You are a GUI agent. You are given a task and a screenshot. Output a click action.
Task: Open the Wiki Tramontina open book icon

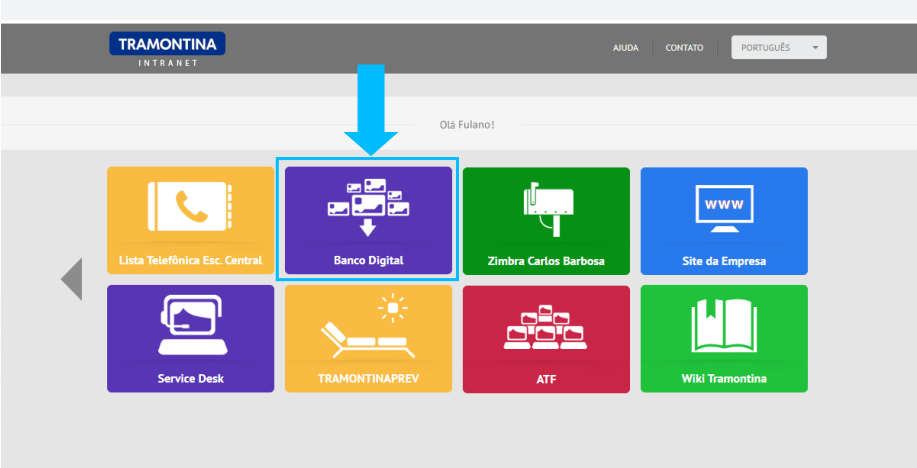pos(724,325)
